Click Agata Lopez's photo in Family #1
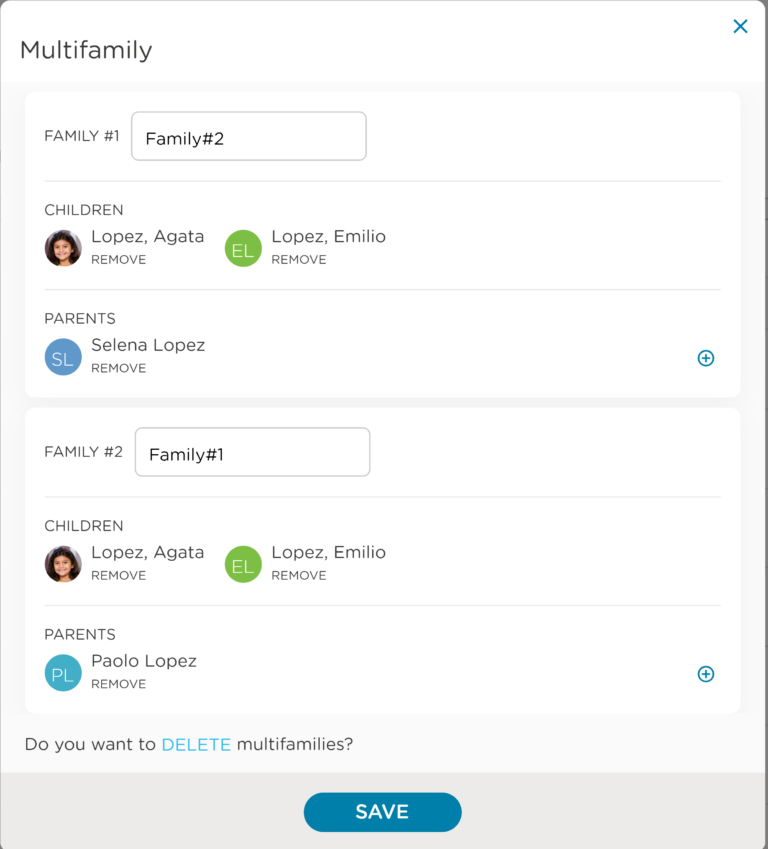Image resolution: width=768 pixels, height=849 pixels. tap(63, 248)
